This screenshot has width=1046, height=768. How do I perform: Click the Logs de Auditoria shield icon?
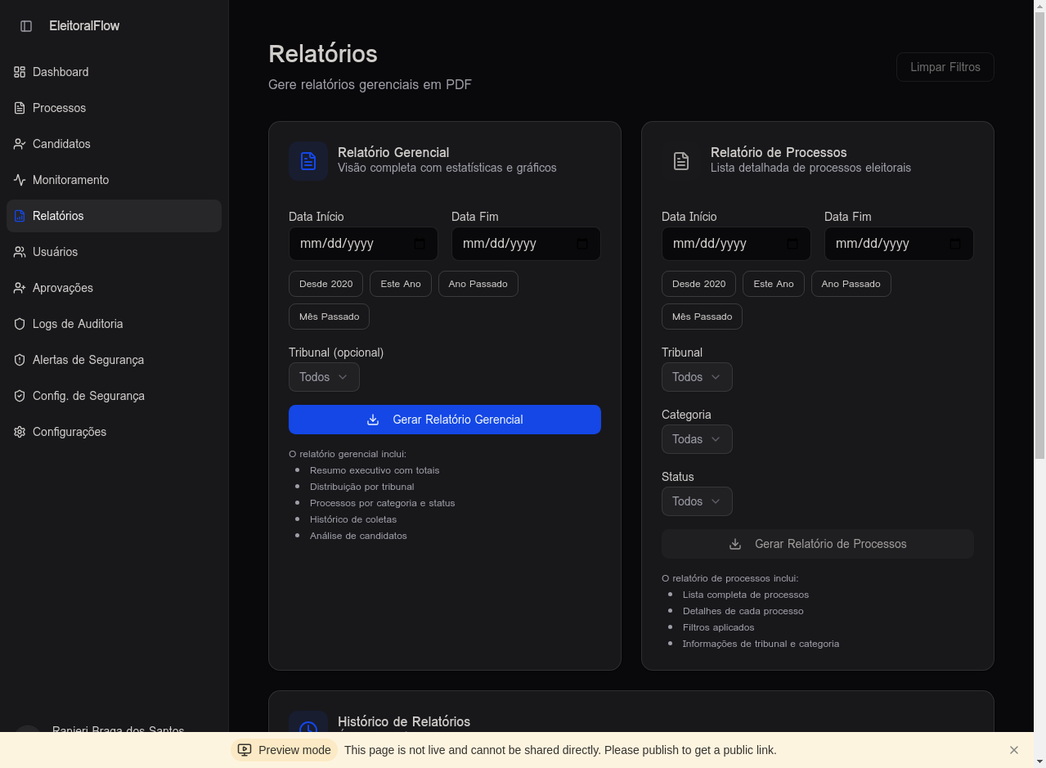[19, 324]
